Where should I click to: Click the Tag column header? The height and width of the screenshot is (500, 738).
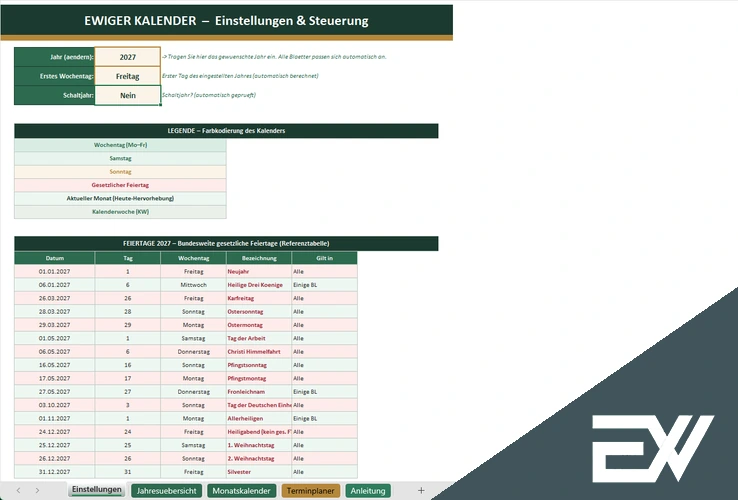click(x=128, y=258)
